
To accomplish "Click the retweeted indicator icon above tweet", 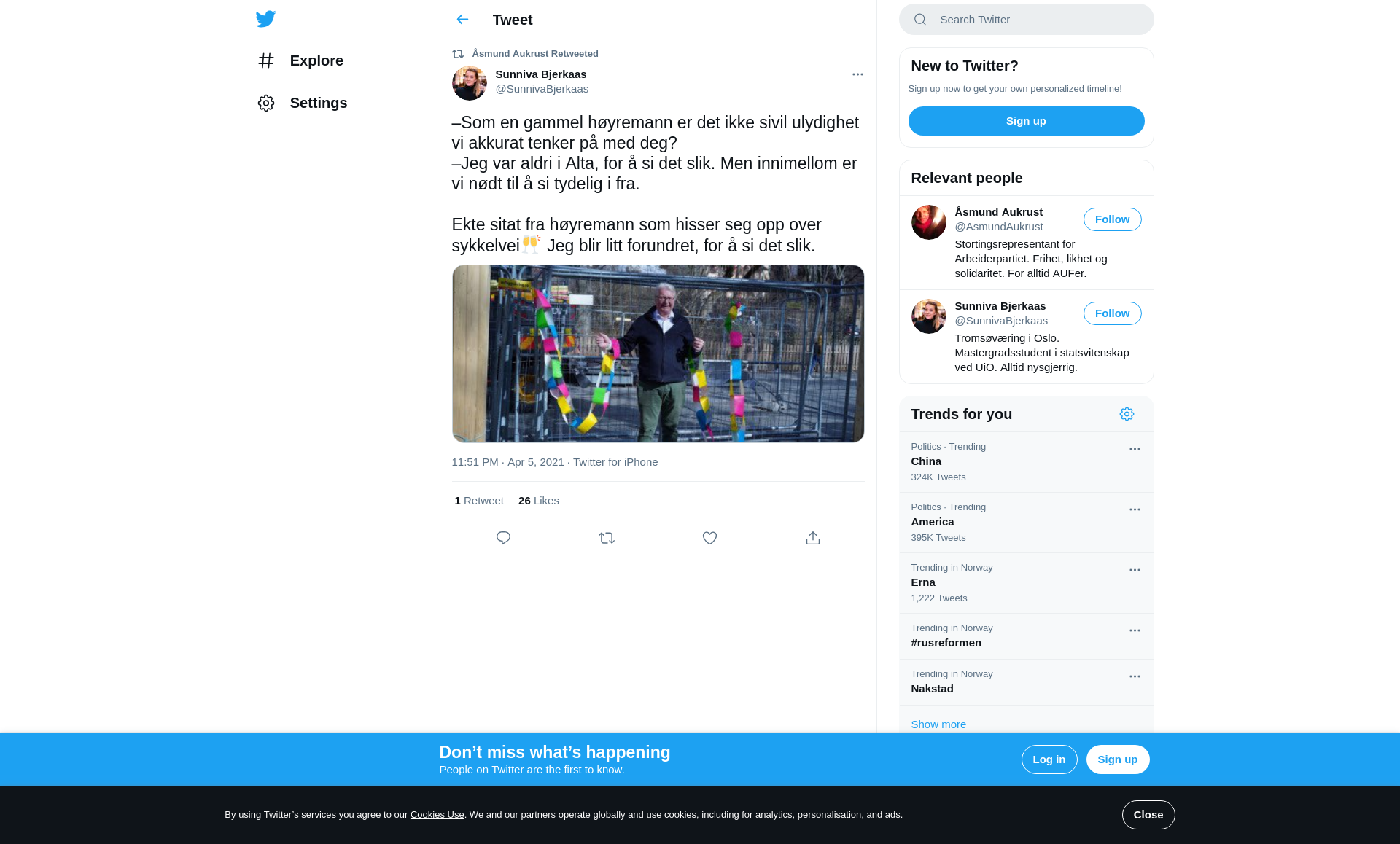I will click(458, 54).
